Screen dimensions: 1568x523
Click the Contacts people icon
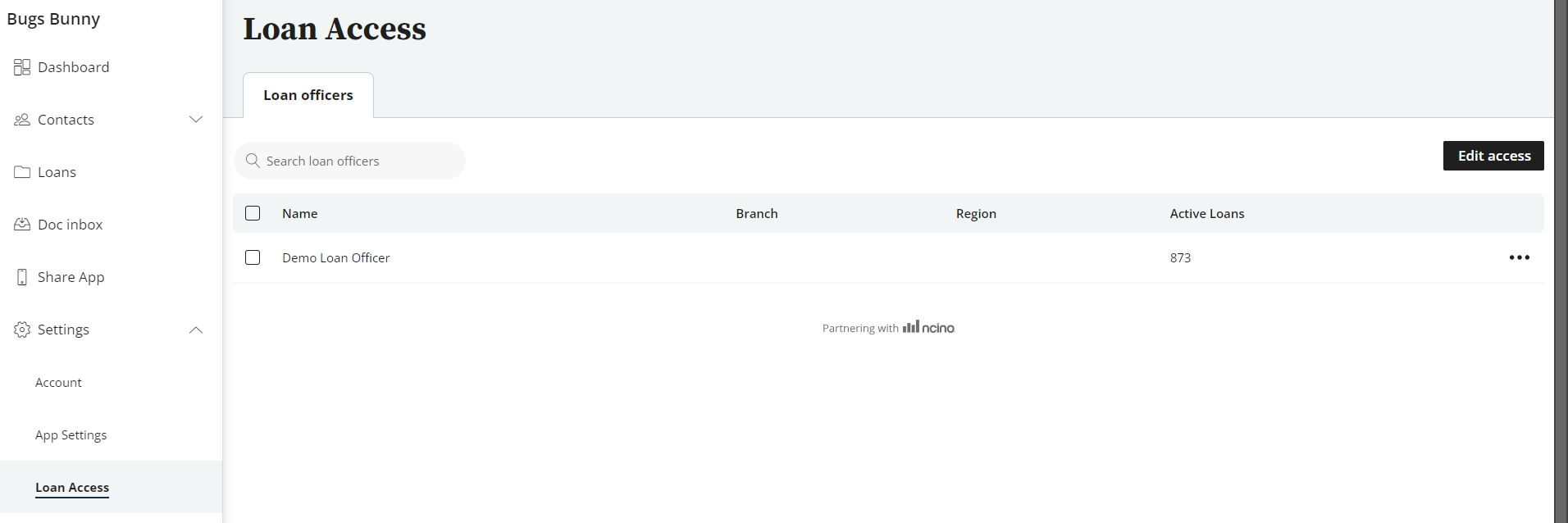[22, 120]
